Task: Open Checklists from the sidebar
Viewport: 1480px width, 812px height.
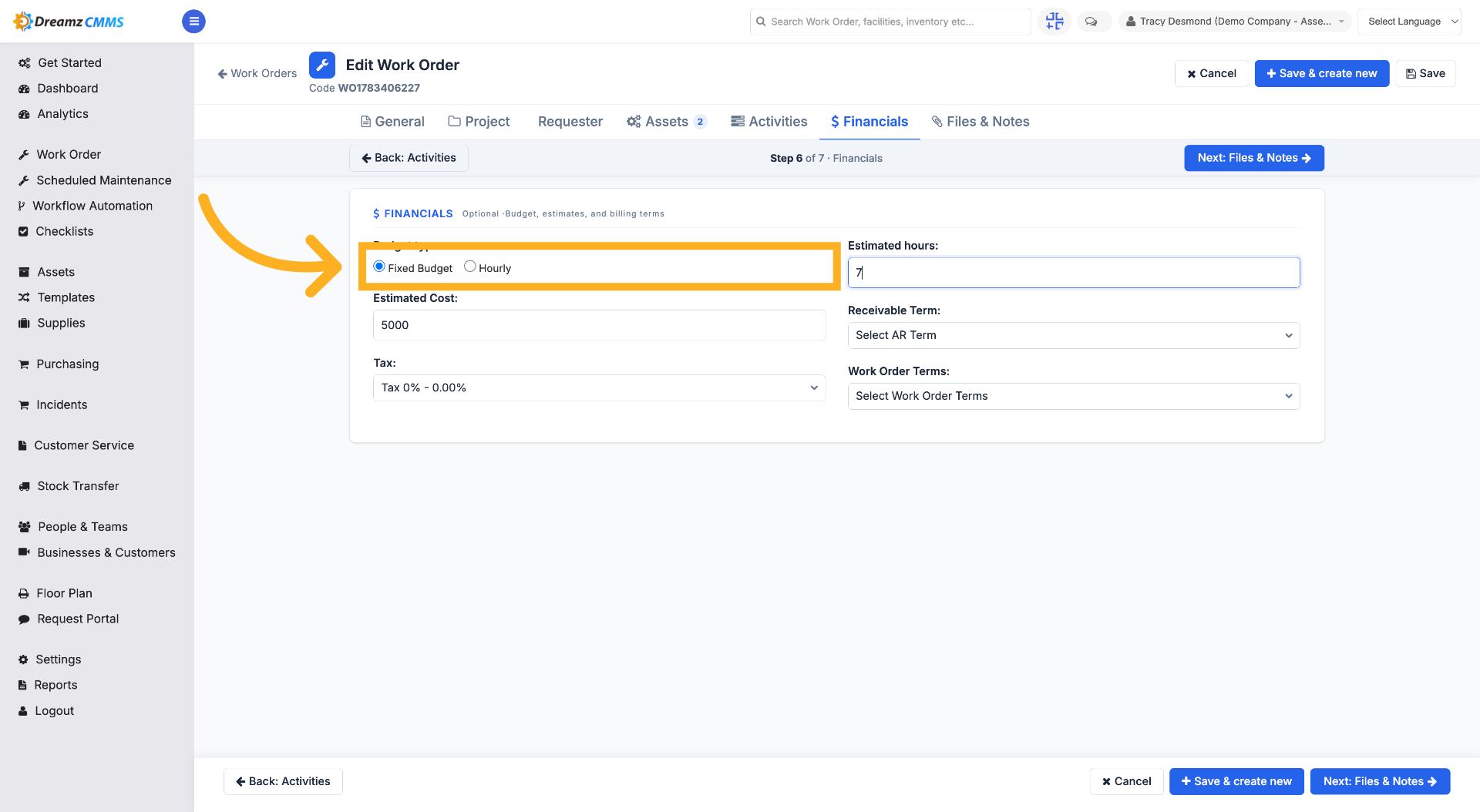Action: [x=55, y=231]
